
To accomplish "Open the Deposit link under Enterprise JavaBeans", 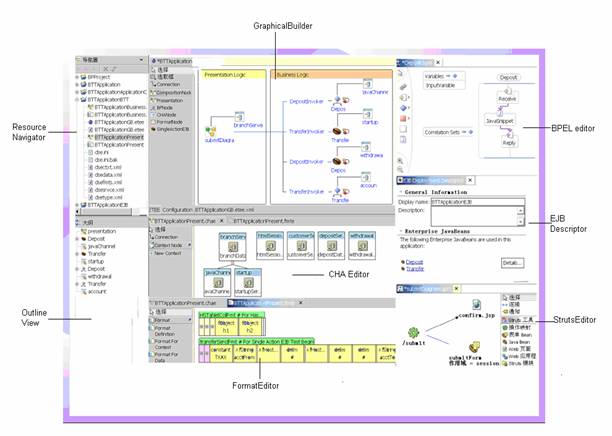I will point(414,262).
